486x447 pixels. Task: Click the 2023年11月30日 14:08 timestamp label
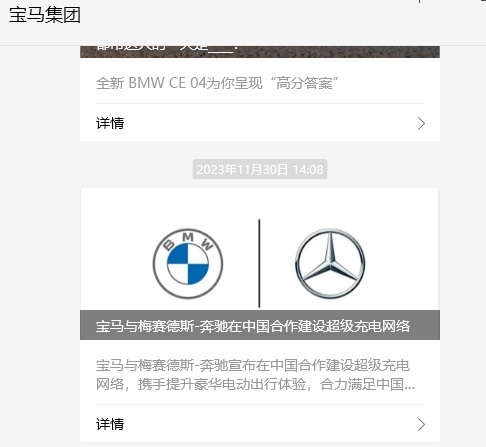click(260, 169)
